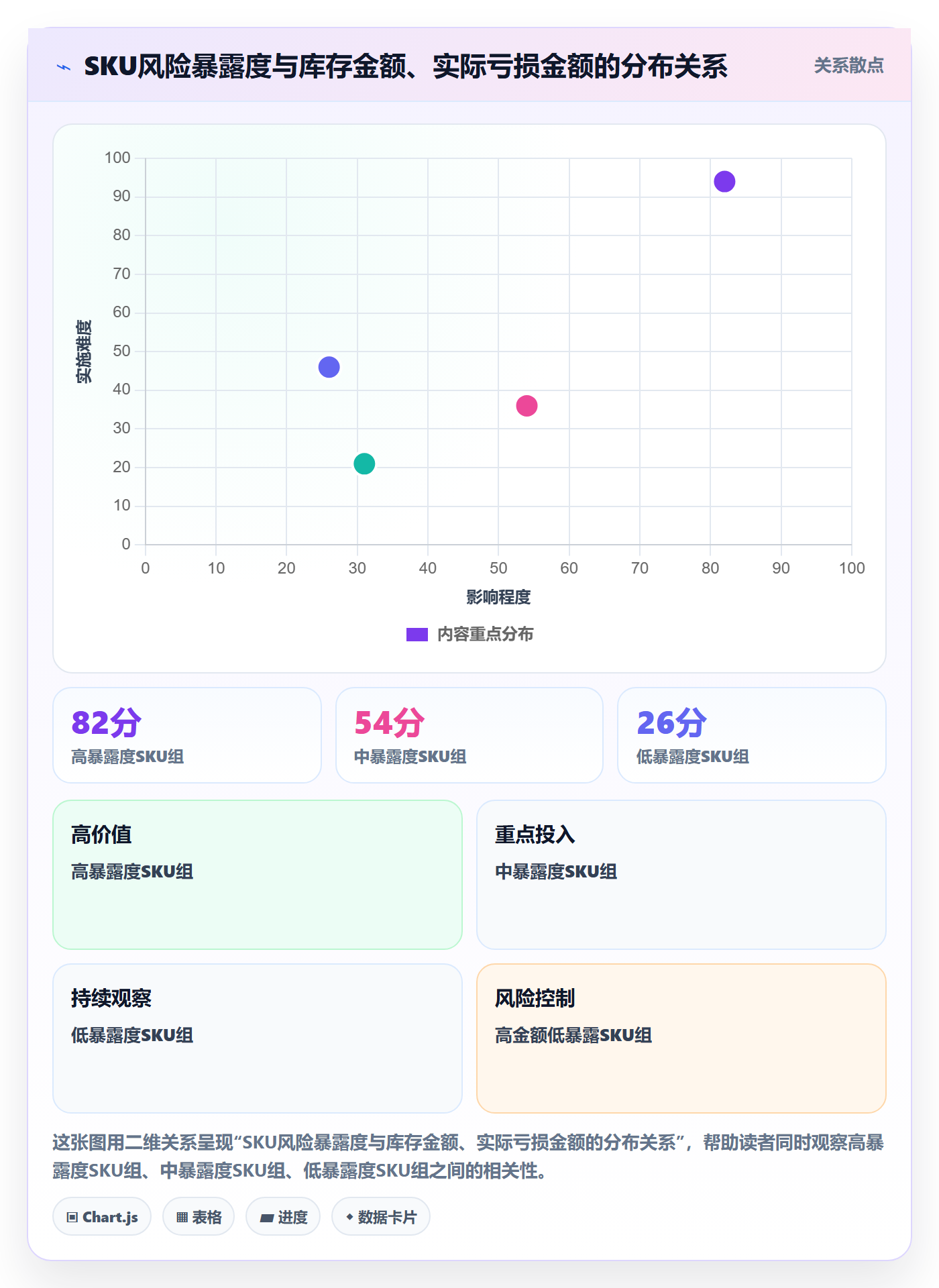Select the pink scatter data point
Viewport: 939px width, 1288px height.
[x=527, y=405]
